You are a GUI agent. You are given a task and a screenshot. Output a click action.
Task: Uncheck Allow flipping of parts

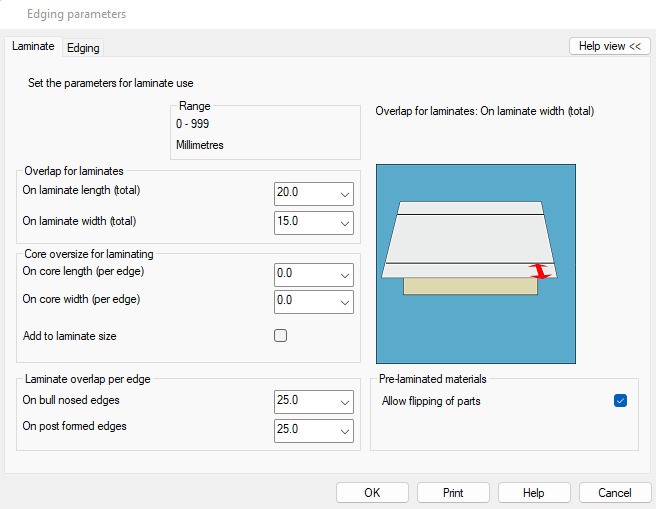(620, 401)
